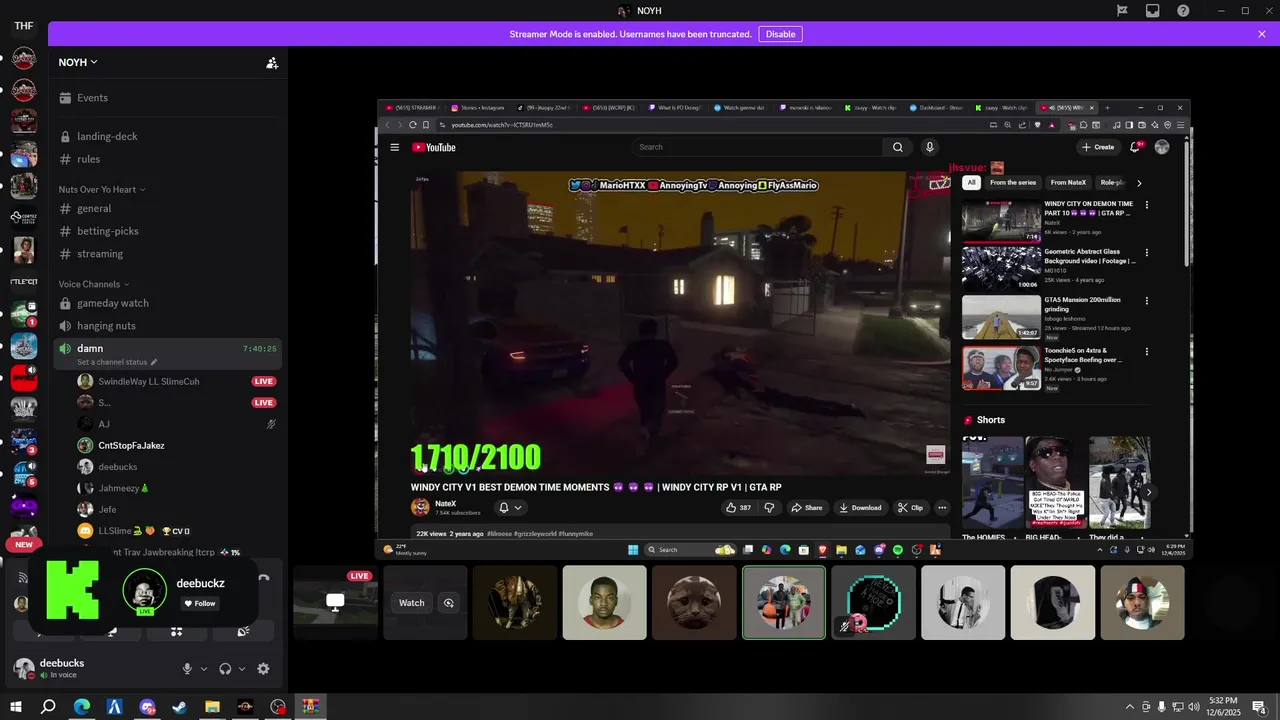Image resolution: width=1280 pixels, height=720 pixels.
Task: Open Windows Start menu
Action: [x=16, y=707]
